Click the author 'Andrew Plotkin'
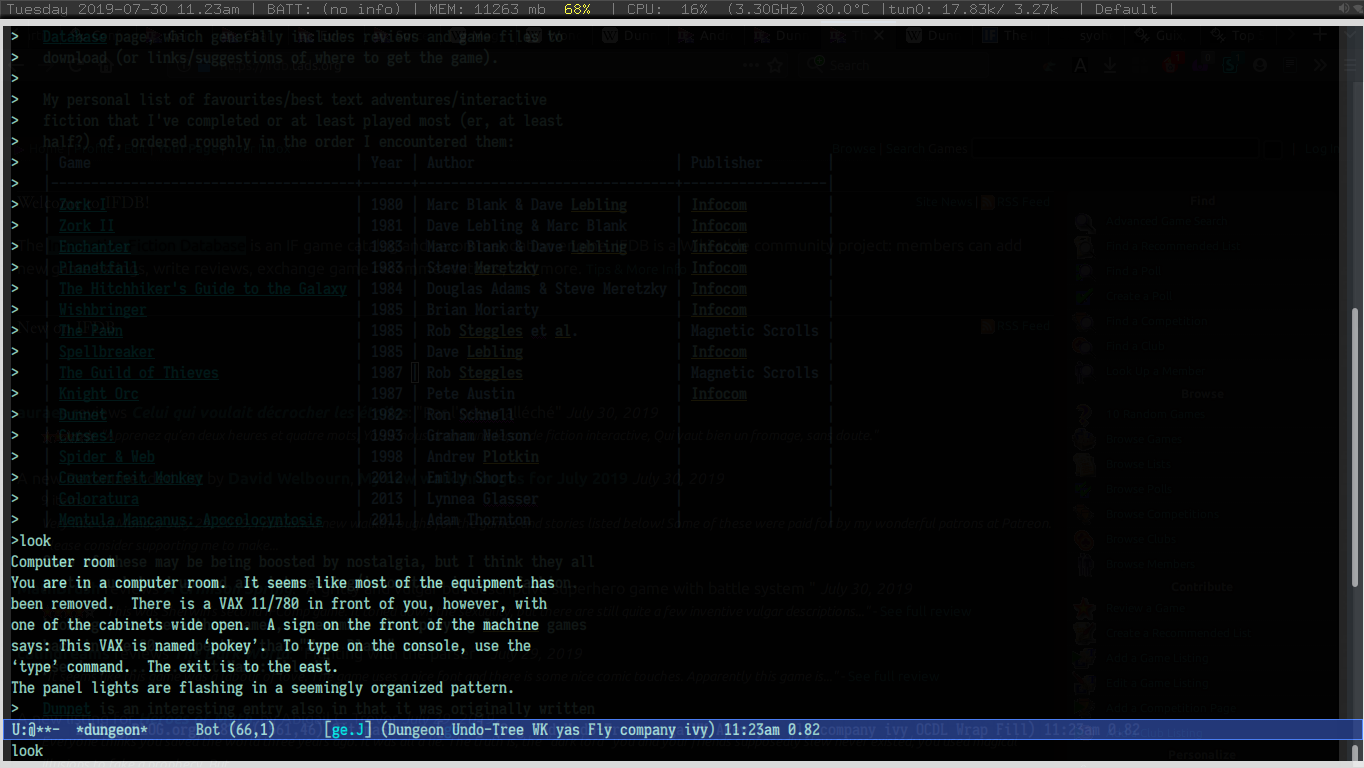 point(483,456)
